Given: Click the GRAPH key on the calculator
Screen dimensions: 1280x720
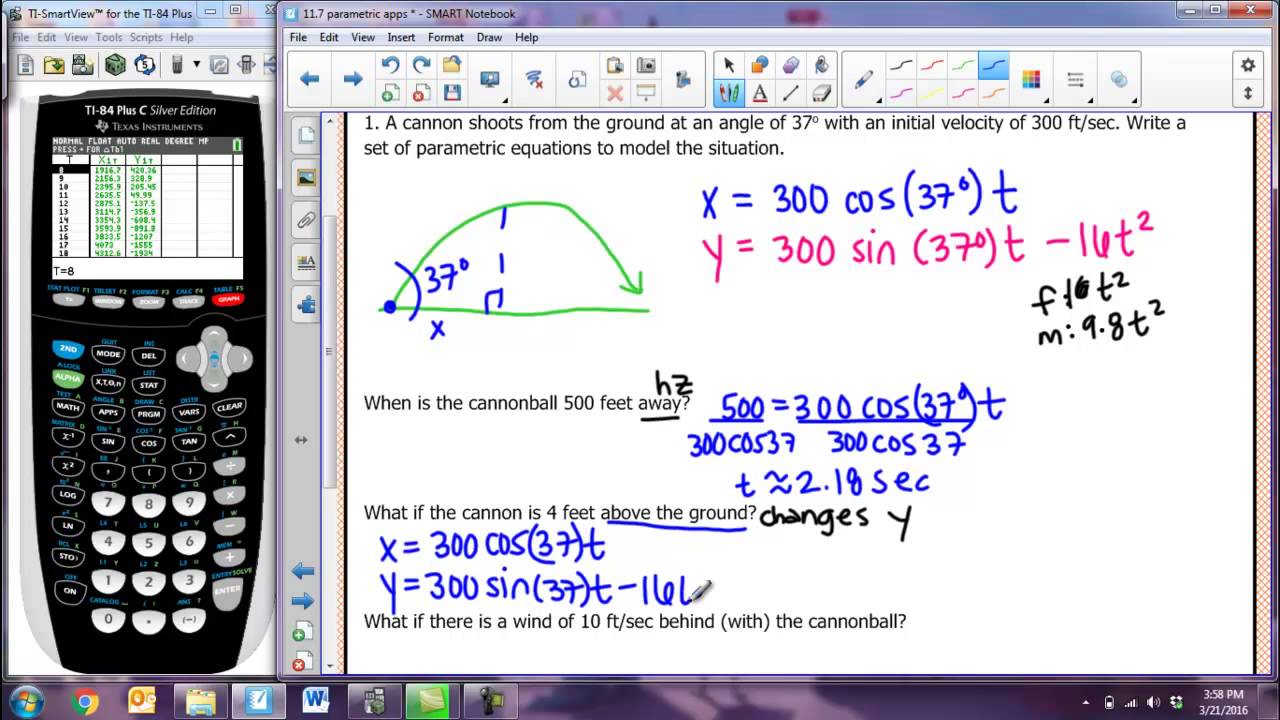Looking at the screenshot, I should 228,299.
